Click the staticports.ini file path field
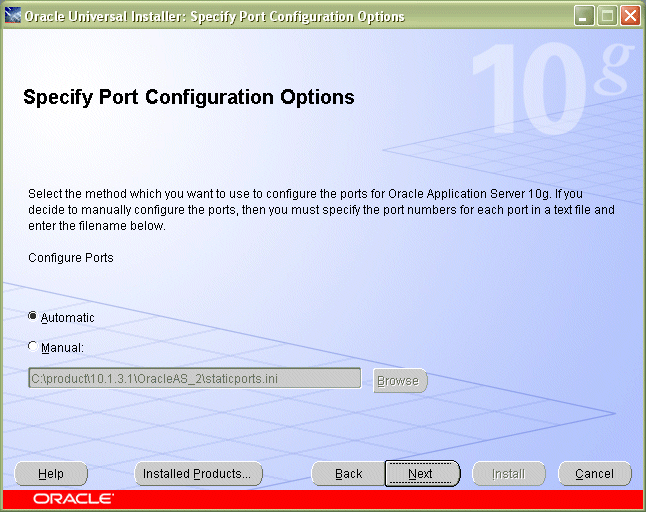Viewport: 646px width, 512px height. [194, 379]
